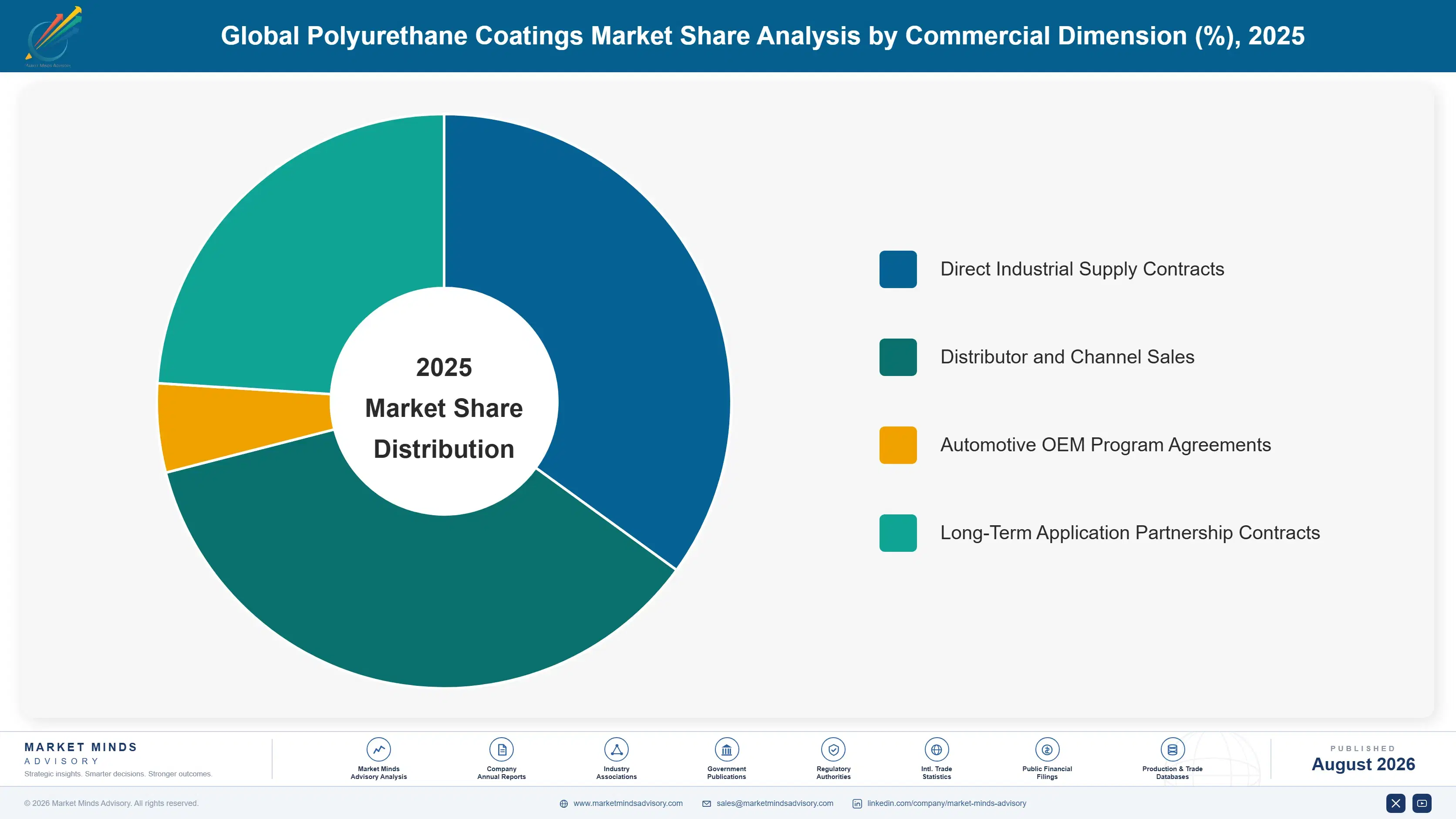1456x819 pixels.
Task: Click the Government Publications building icon
Action: click(x=726, y=749)
